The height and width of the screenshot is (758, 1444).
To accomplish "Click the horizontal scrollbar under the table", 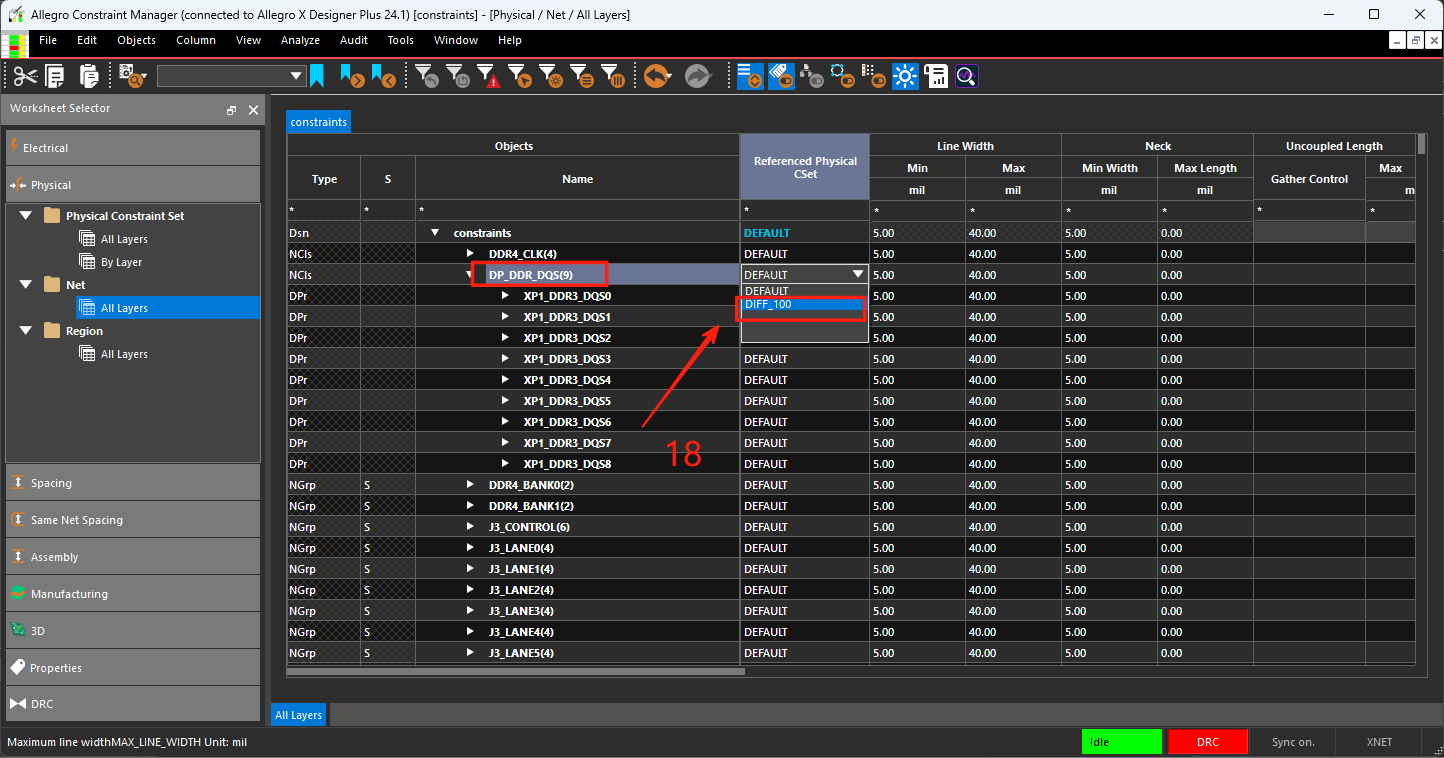I will [x=516, y=671].
